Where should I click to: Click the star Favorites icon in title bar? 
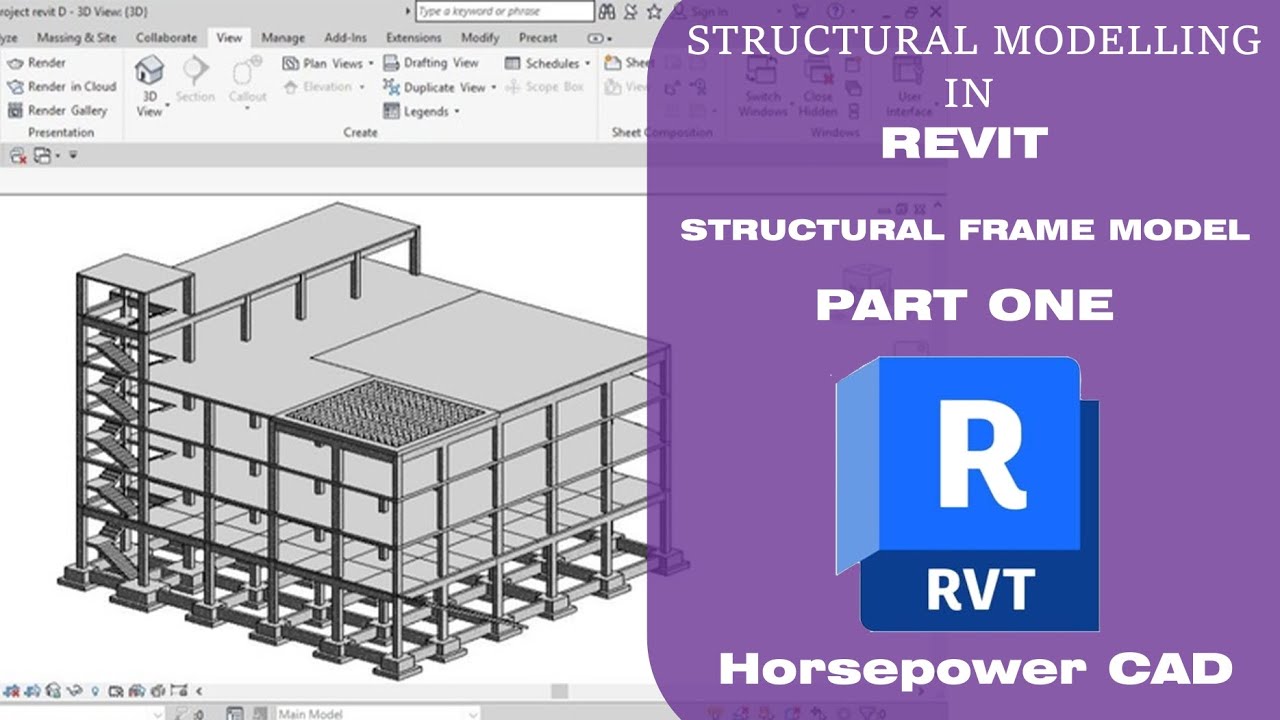(653, 12)
